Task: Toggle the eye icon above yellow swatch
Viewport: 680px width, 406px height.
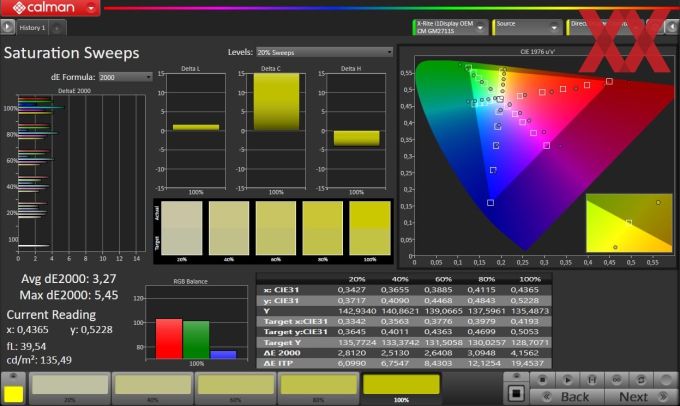Action: [x=13, y=376]
